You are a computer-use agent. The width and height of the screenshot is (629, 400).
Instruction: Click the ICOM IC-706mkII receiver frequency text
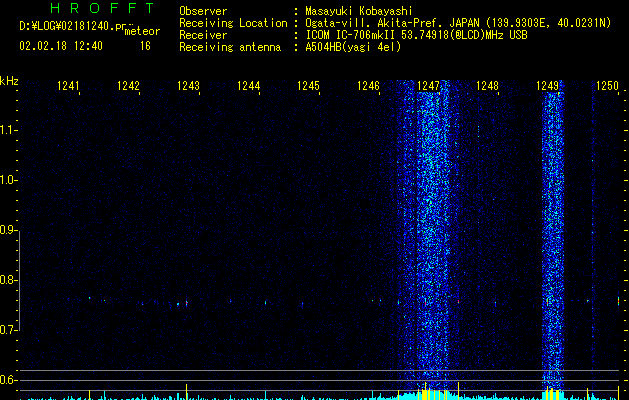(x=416, y=35)
